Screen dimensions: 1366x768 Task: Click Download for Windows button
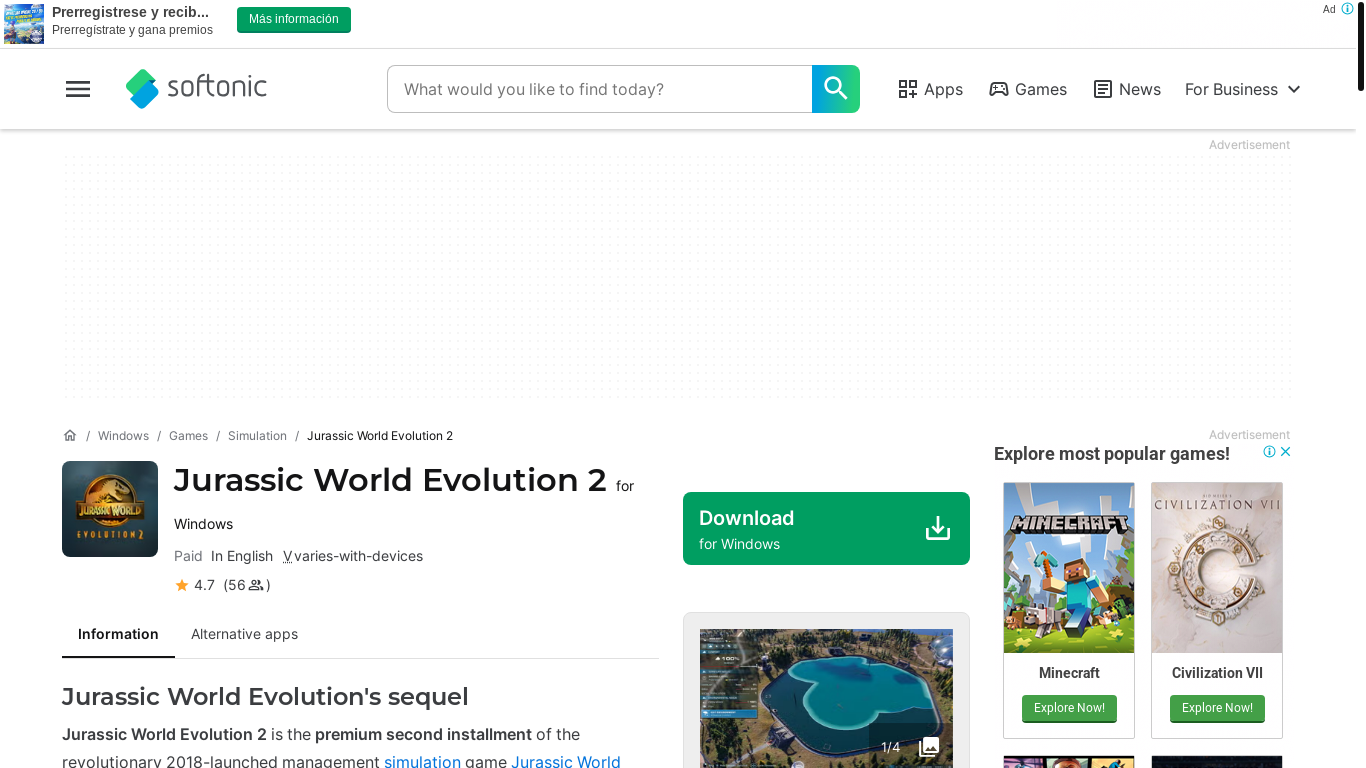tap(826, 528)
